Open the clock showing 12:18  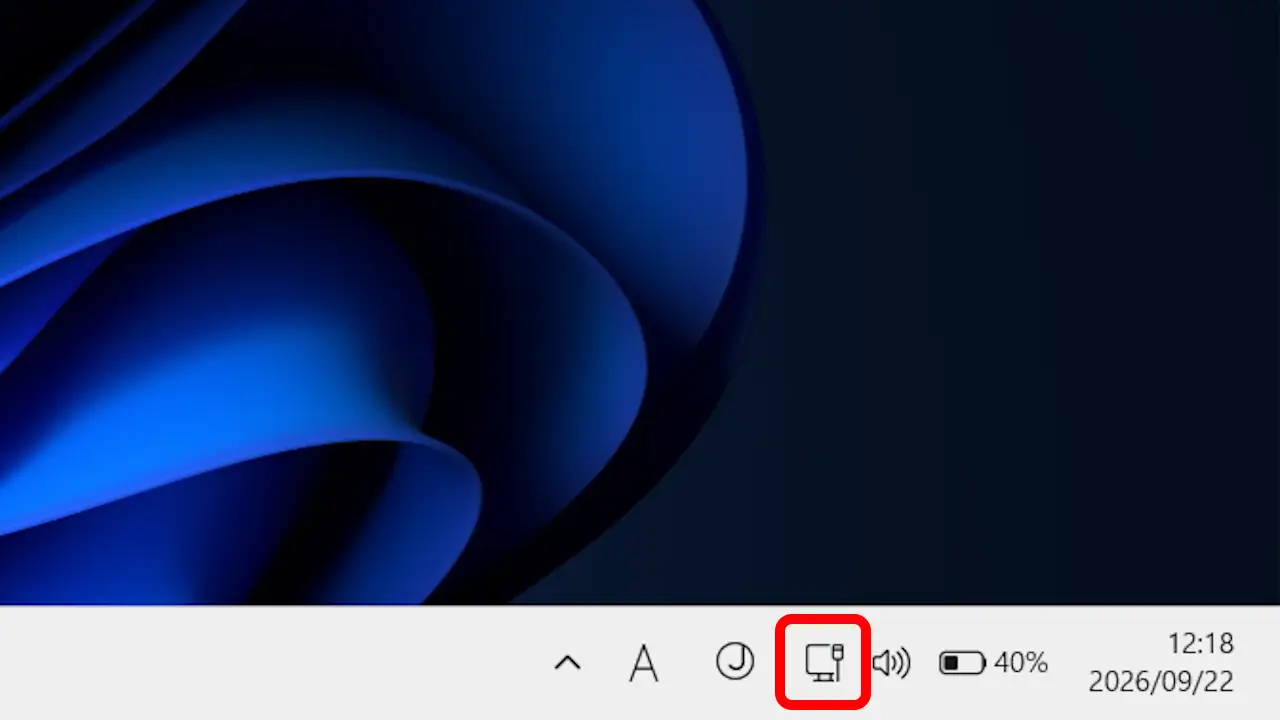pos(1200,643)
